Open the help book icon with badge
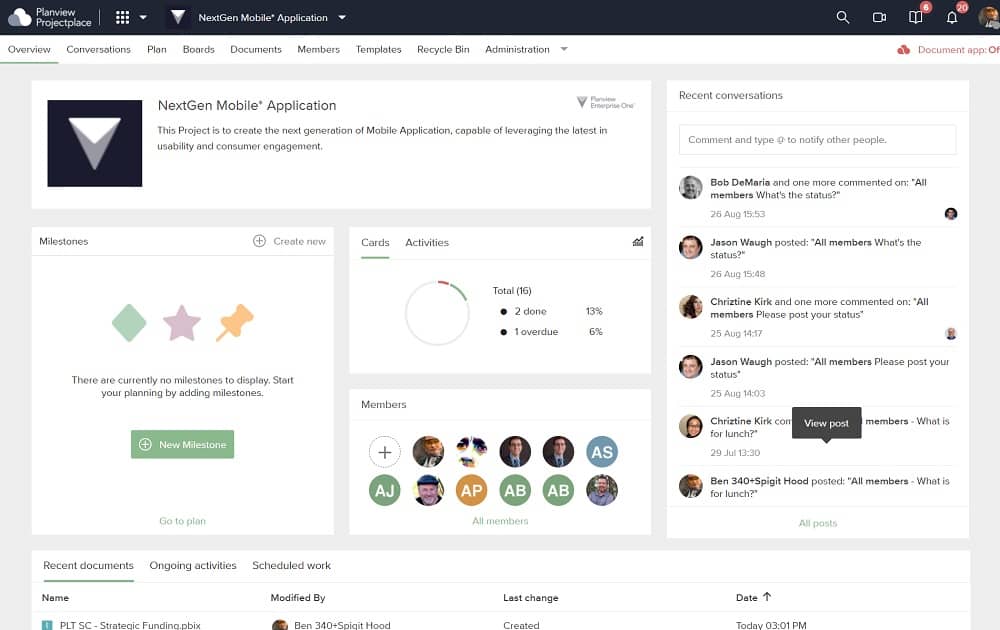The width and height of the screenshot is (1000, 630). click(x=916, y=17)
